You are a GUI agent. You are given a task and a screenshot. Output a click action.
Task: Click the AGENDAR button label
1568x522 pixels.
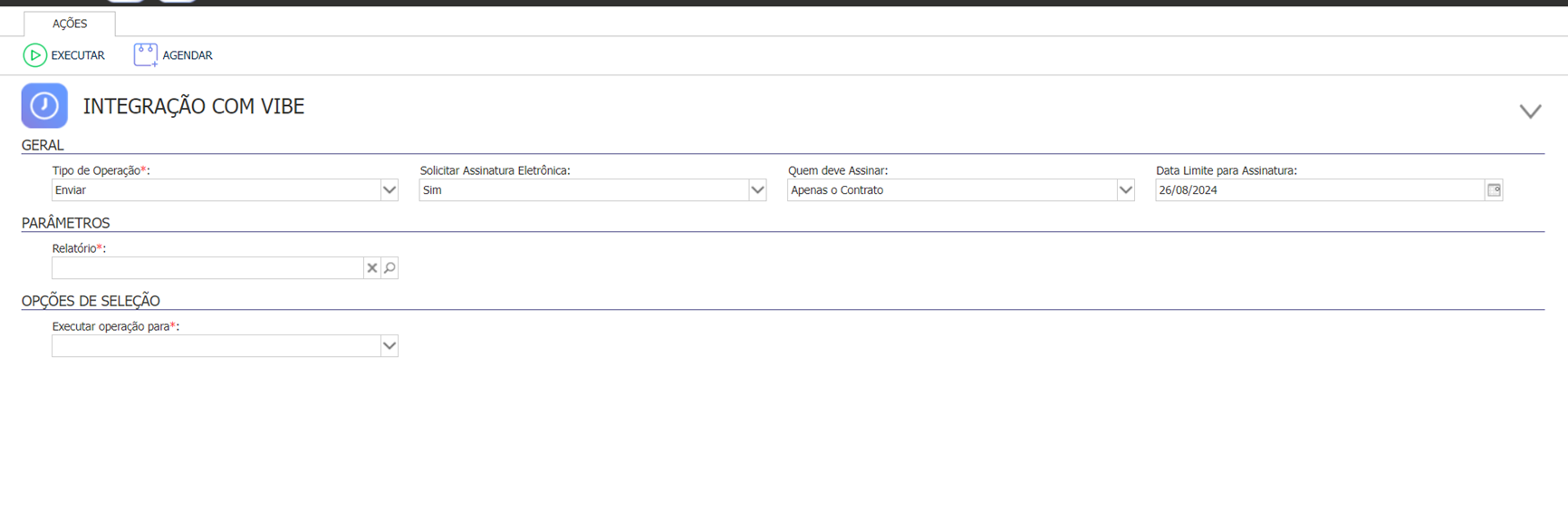pyautogui.click(x=188, y=55)
